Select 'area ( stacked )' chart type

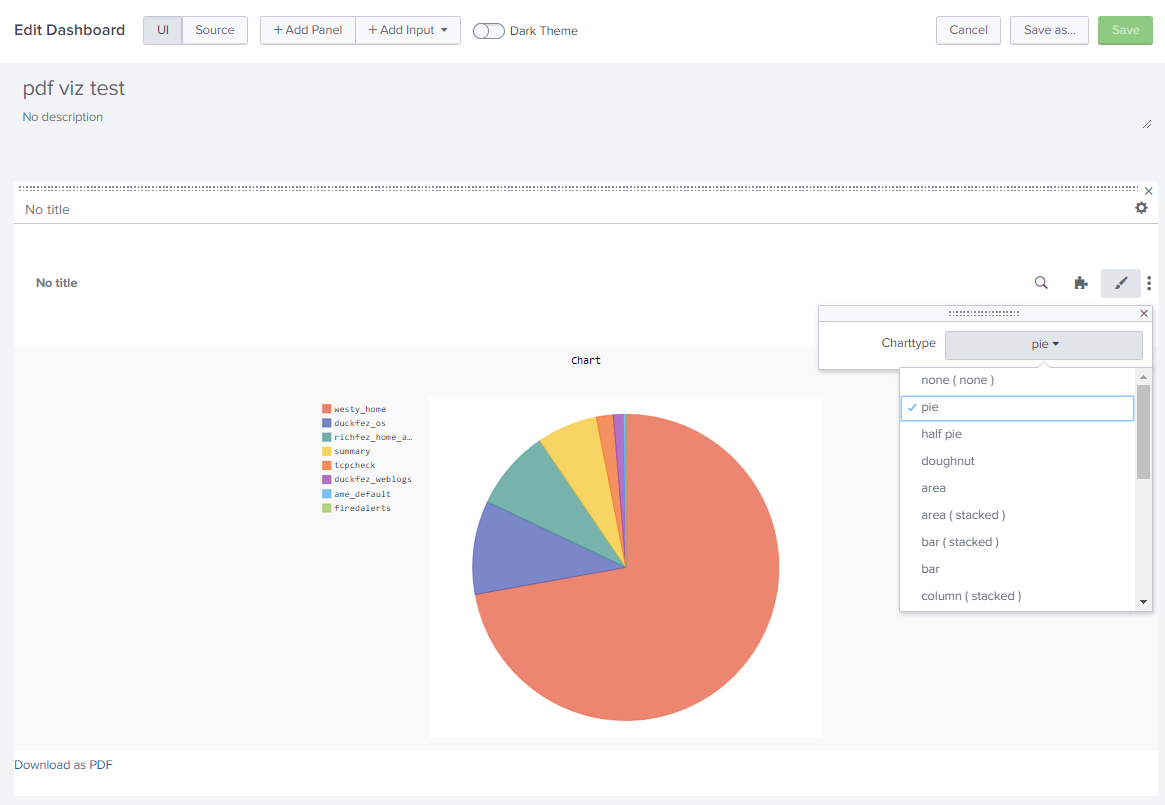click(x=1017, y=515)
